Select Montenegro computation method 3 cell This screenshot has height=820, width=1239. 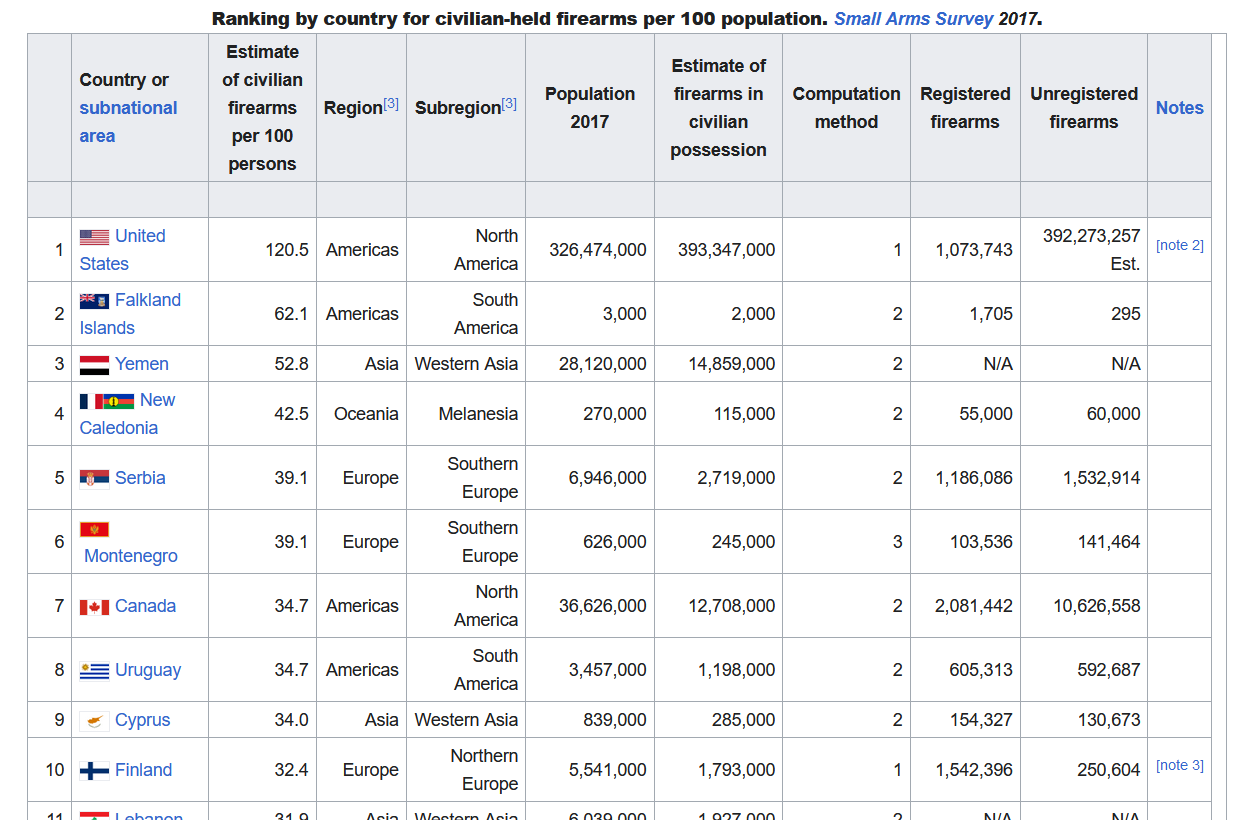pos(846,542)
